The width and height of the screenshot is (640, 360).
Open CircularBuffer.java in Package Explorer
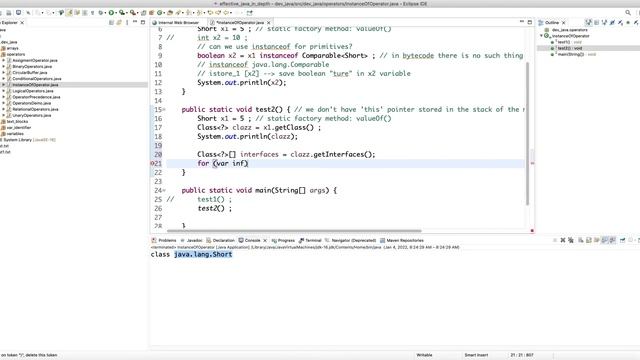point(30,73)
